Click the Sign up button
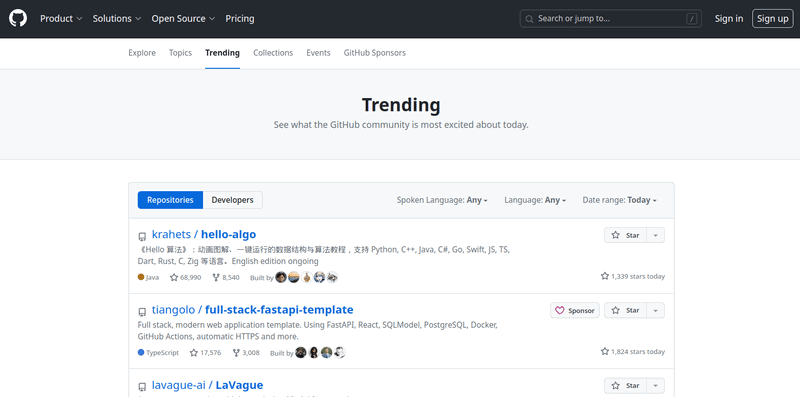Image resolution: width=800 pixels, height=397 pixels. coord(772,19)
